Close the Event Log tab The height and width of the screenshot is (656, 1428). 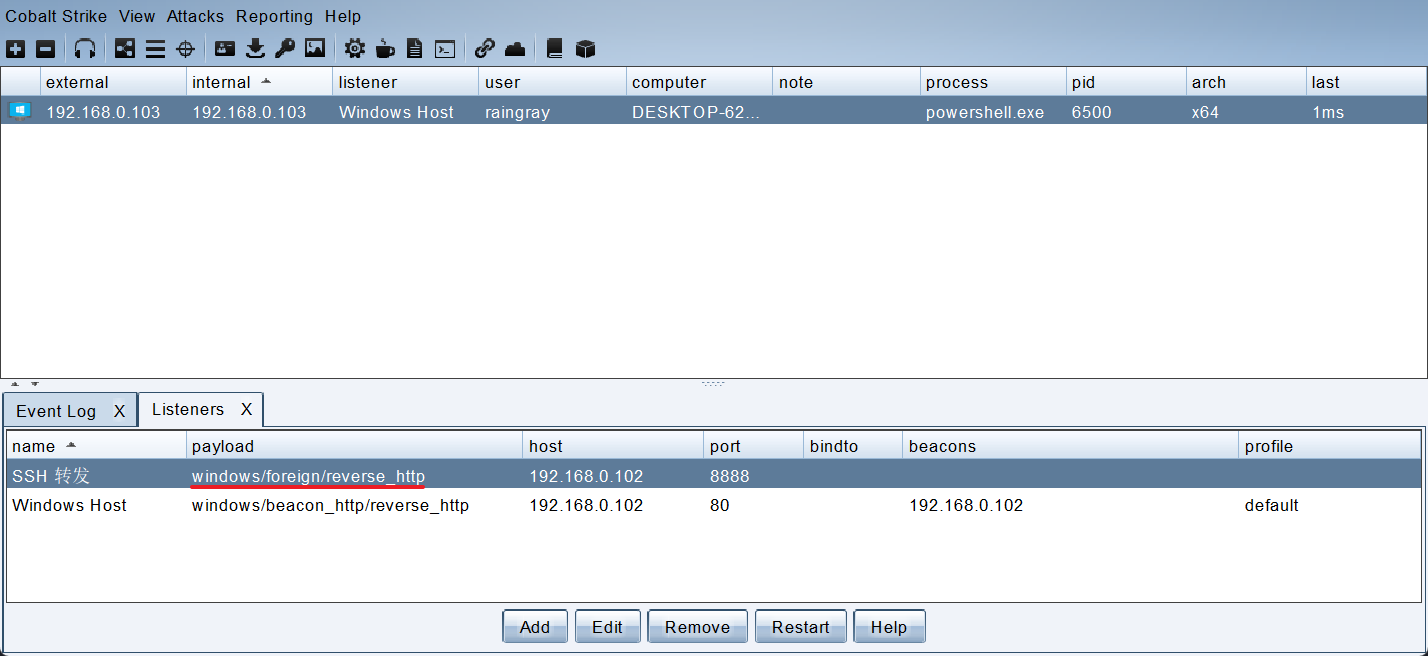pyautogui.click(x=119, y=411)
